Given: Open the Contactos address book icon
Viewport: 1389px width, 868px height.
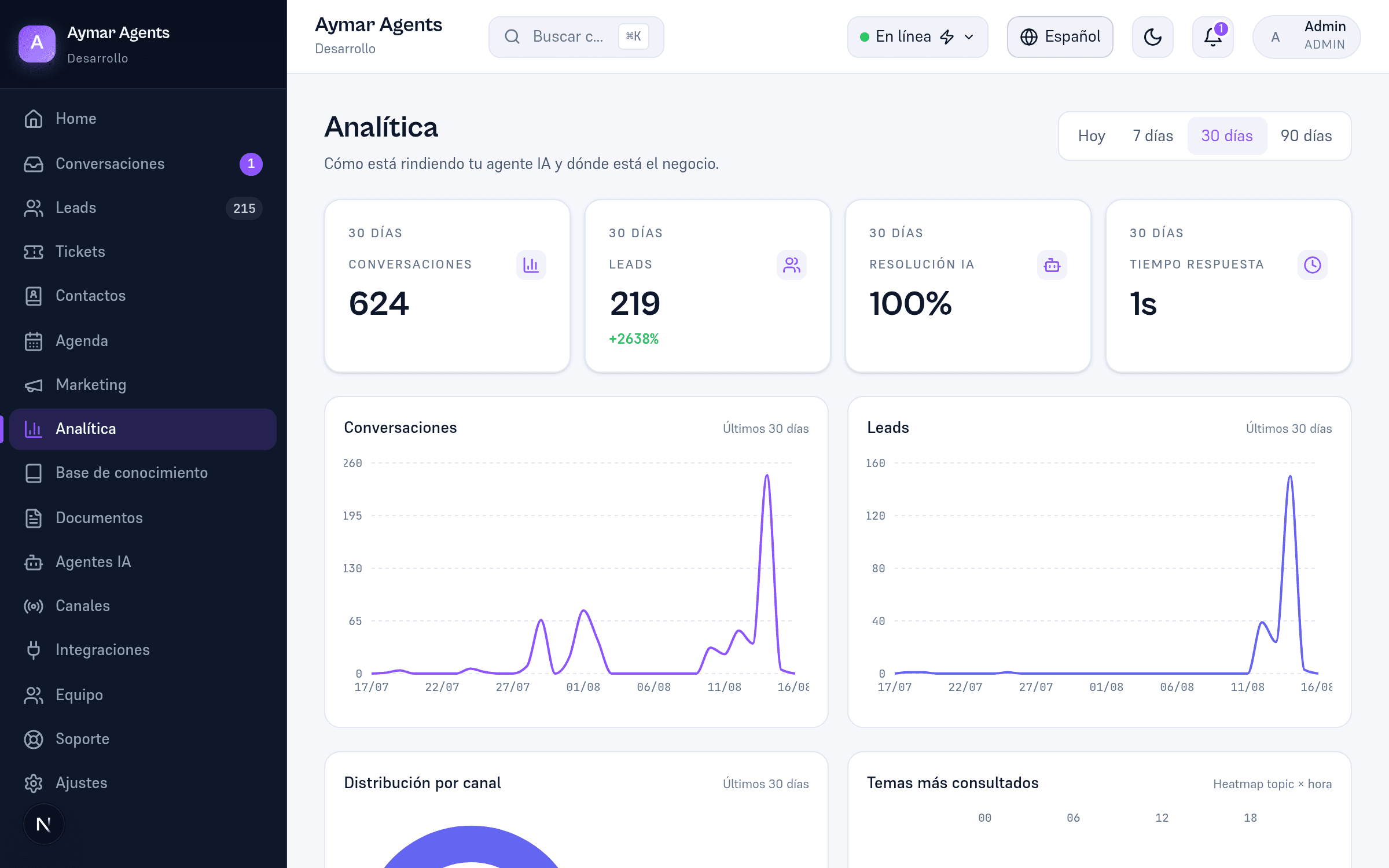Looking at the screenshot, I should [x=34, y=296].
